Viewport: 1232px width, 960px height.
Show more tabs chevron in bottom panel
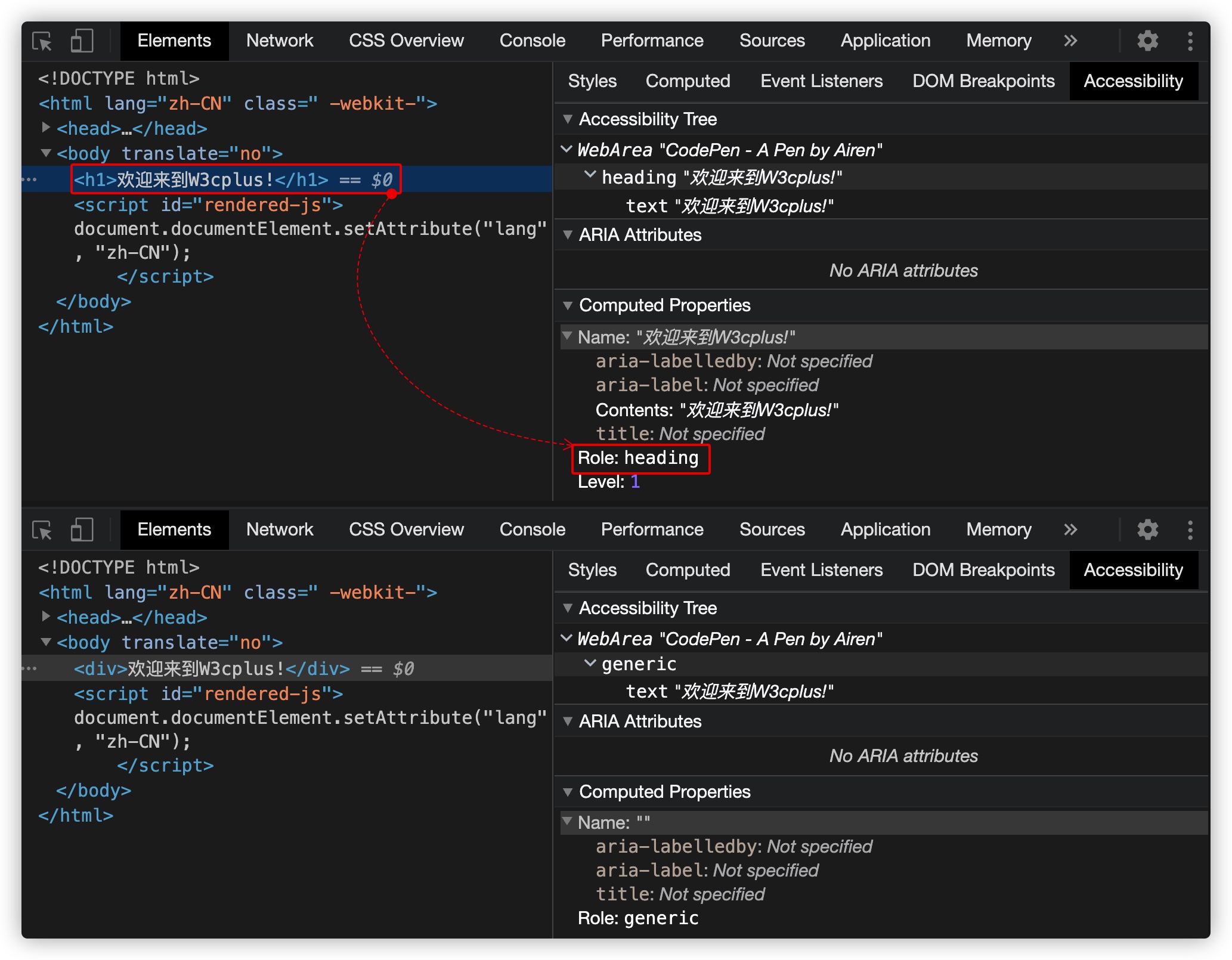click(x=1070, y=530)
